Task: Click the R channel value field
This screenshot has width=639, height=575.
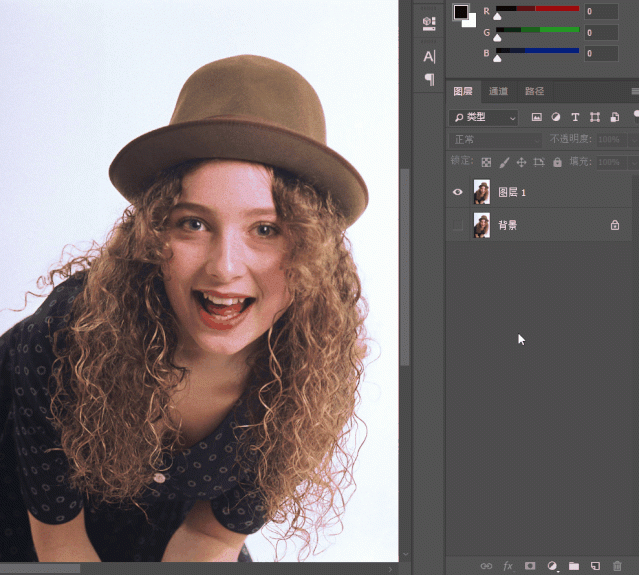Action: (x=601, y=12)
